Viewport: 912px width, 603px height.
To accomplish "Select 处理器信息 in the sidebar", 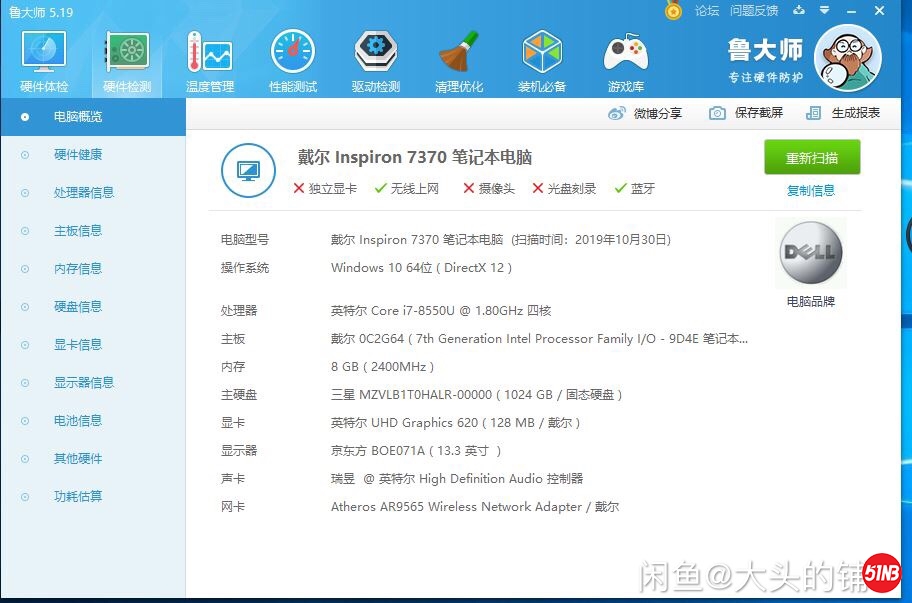I will click(x=84, y=193).
